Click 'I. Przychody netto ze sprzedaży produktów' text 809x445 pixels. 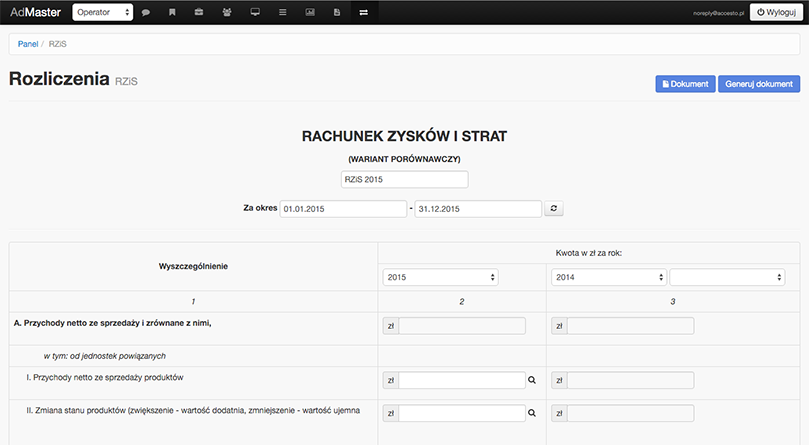pos(105,377)
